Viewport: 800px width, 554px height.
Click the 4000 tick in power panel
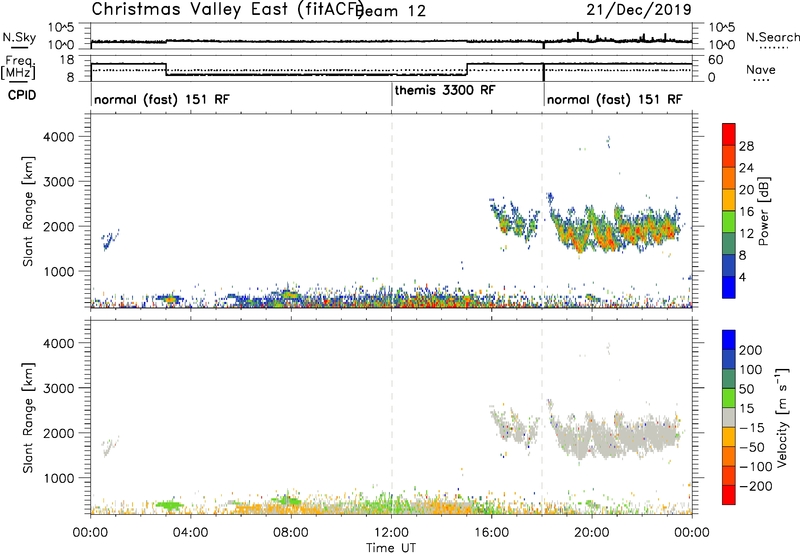click(59, 137)
